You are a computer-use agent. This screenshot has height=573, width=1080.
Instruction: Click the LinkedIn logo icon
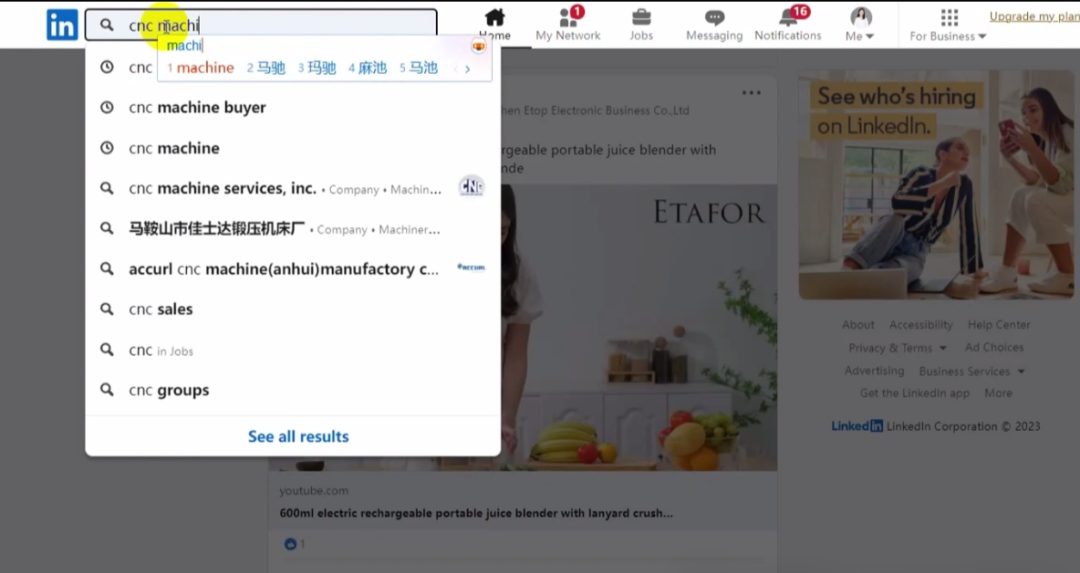[62, 25]
